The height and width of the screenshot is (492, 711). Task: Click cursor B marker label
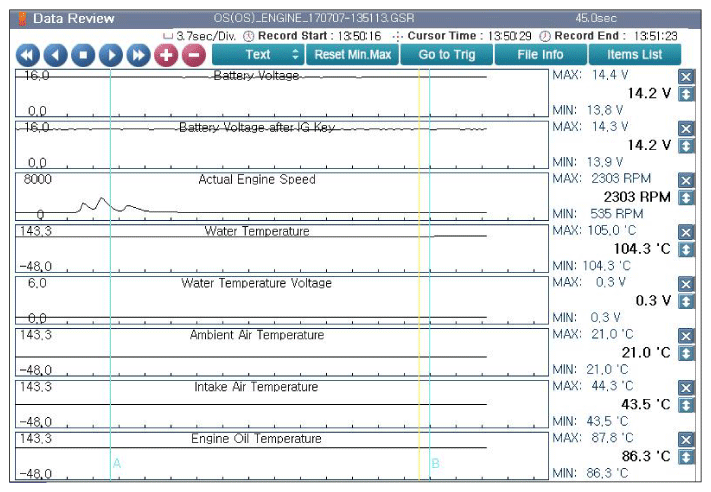pos(435,463)
